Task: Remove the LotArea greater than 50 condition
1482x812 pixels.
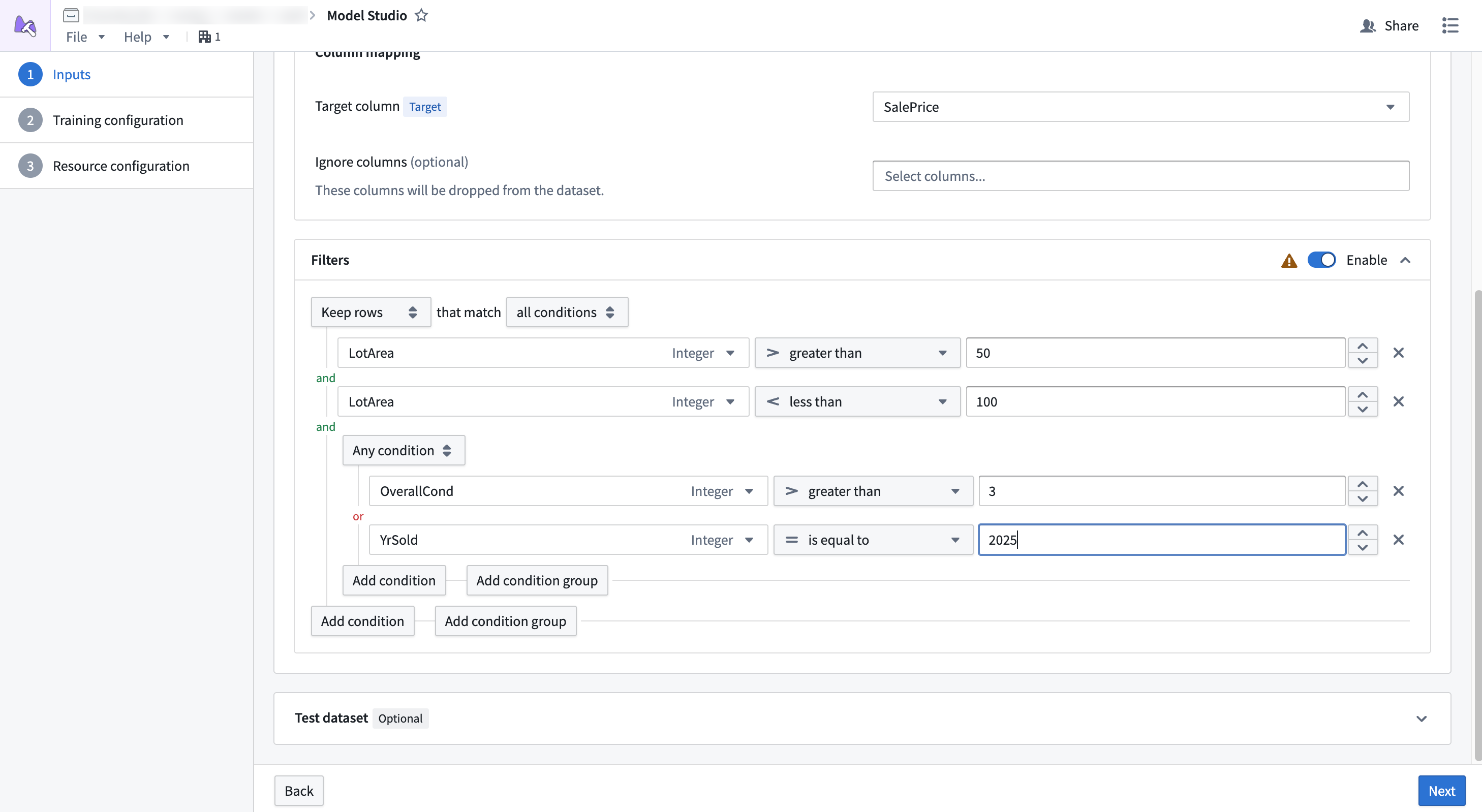Action: click(1399, 353)
